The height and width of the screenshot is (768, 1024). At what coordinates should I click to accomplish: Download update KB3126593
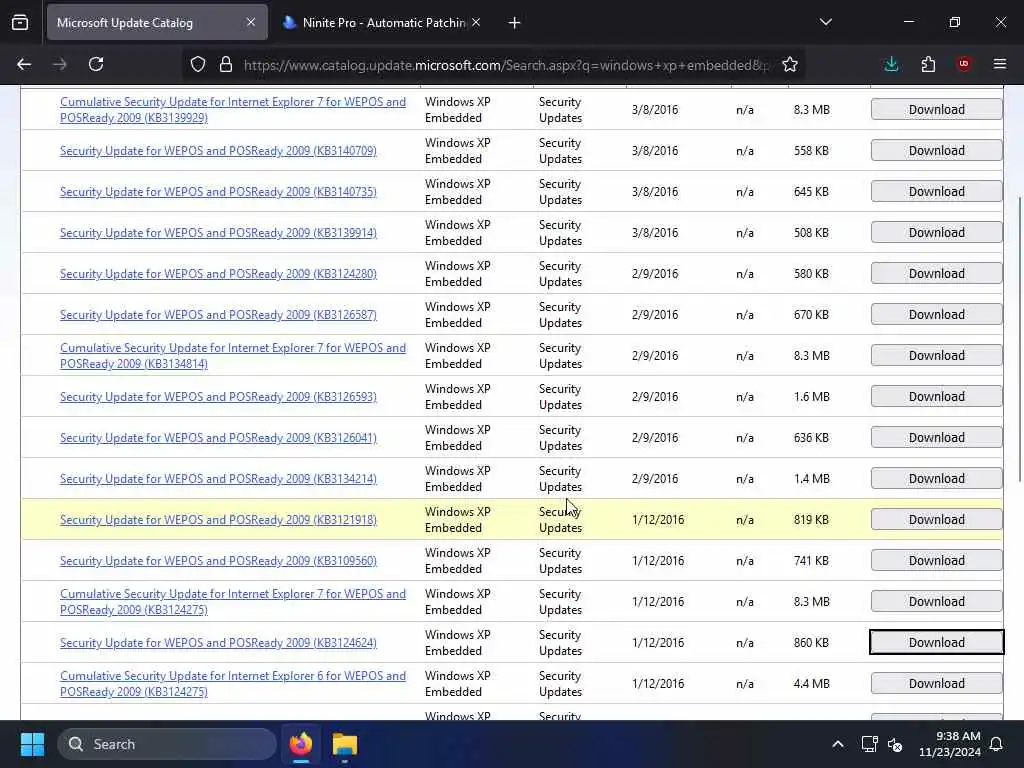coord(936,397)
